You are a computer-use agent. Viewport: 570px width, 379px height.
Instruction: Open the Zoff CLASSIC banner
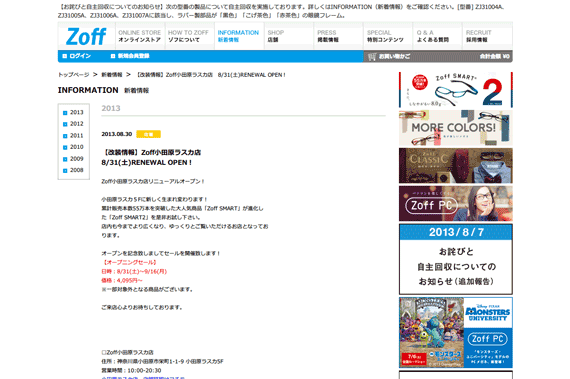pos(455,166)
